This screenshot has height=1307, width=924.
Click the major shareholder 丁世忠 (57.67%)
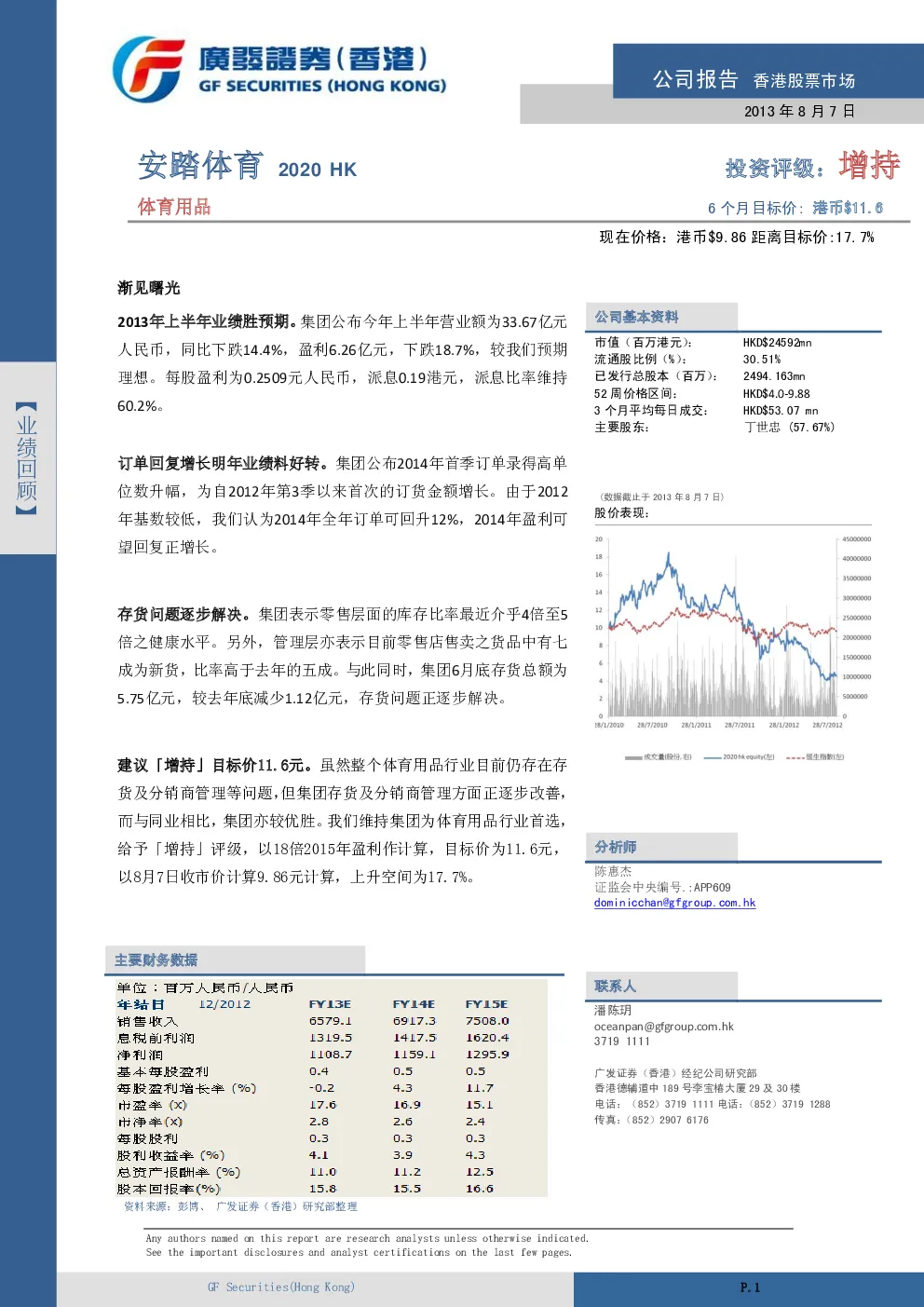pyautogui.click(x=789, y=427)
